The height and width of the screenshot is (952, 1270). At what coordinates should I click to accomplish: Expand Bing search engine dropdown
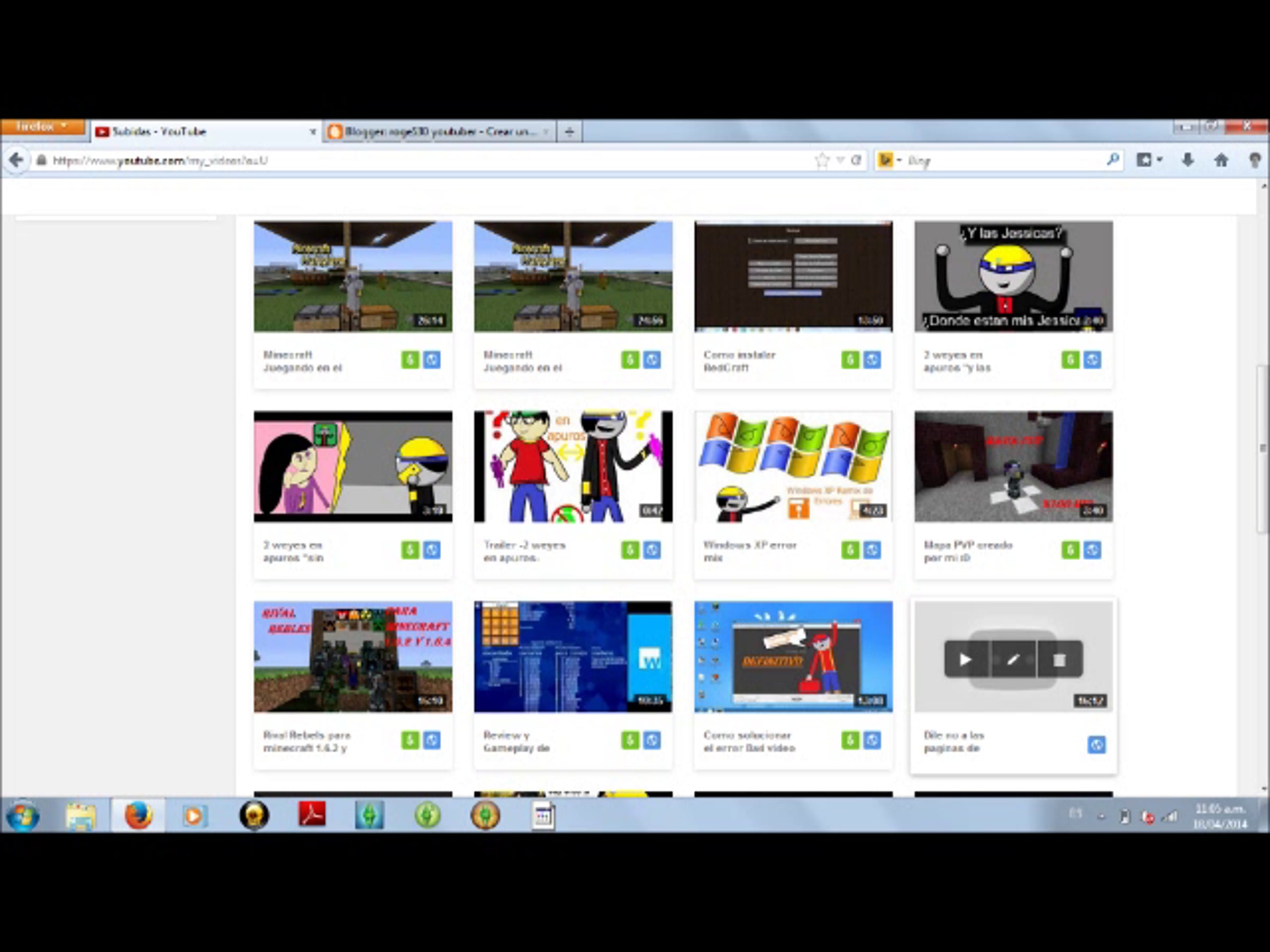(899, 160)
